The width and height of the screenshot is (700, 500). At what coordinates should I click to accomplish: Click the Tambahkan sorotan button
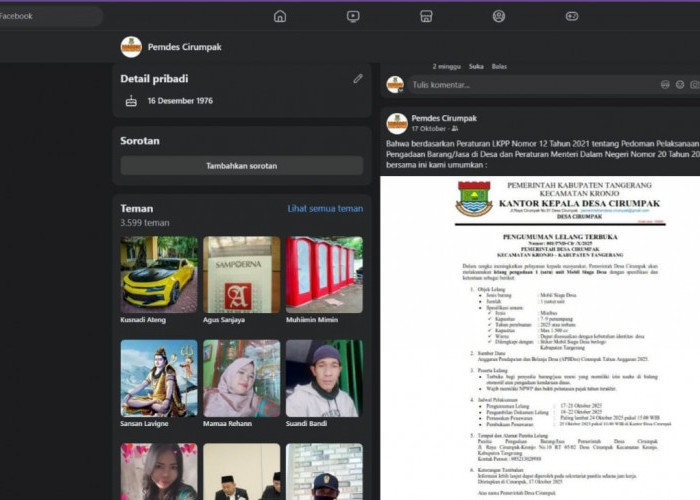[x=242, y=166]
